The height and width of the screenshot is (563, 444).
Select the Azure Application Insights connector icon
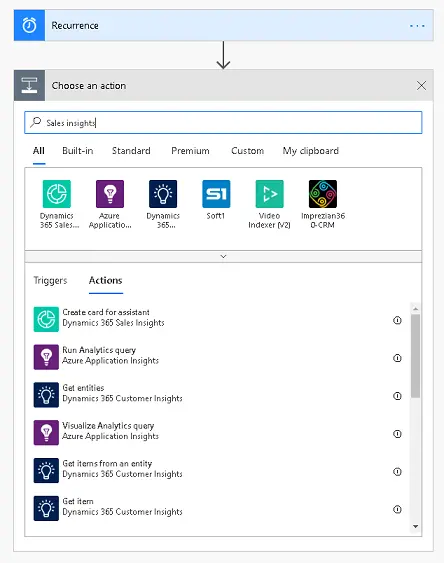110,194
